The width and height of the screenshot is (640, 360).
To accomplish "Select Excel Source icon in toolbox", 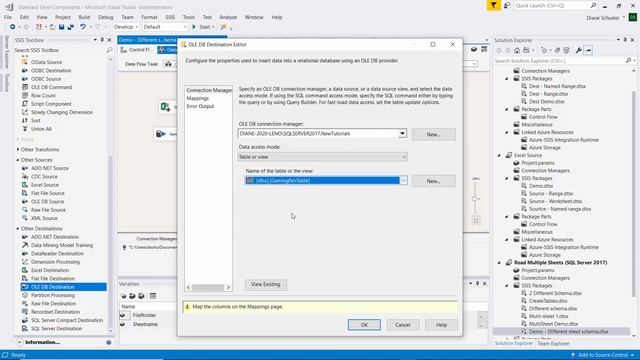I will 25,185.
